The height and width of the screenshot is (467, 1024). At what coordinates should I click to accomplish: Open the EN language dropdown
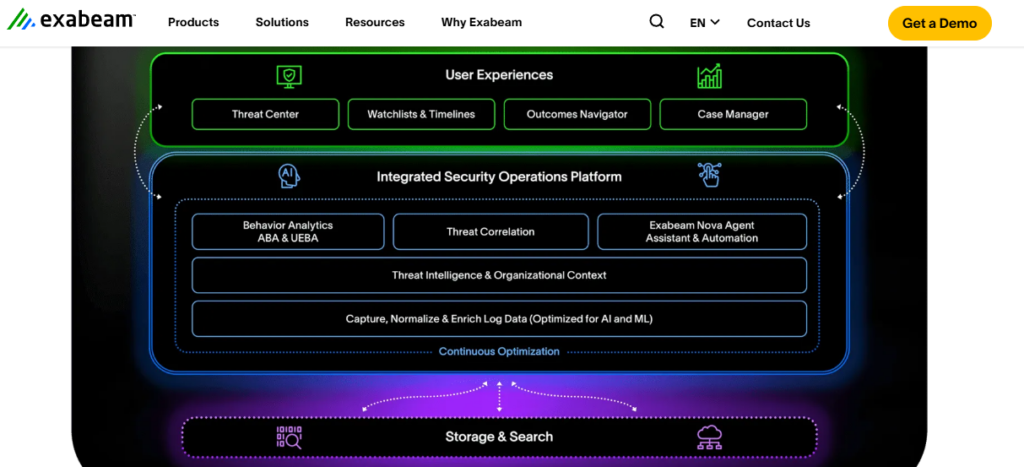pyautogui.click(x=705, y=22)
